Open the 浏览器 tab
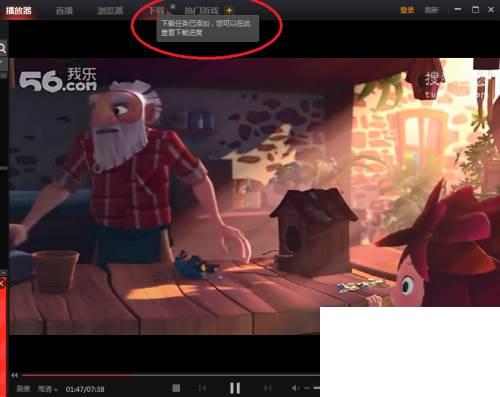 click(110, 11)
